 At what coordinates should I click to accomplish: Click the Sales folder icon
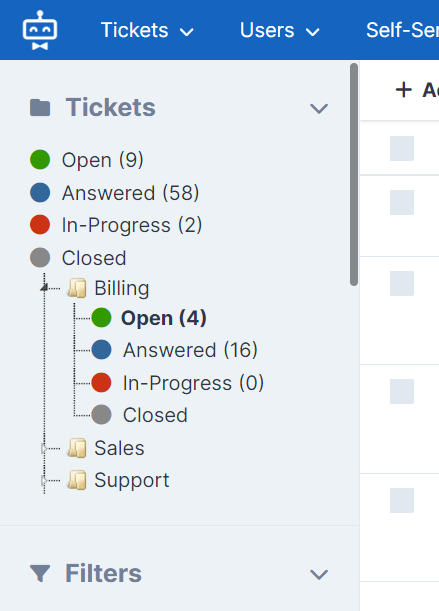point(77,448)
